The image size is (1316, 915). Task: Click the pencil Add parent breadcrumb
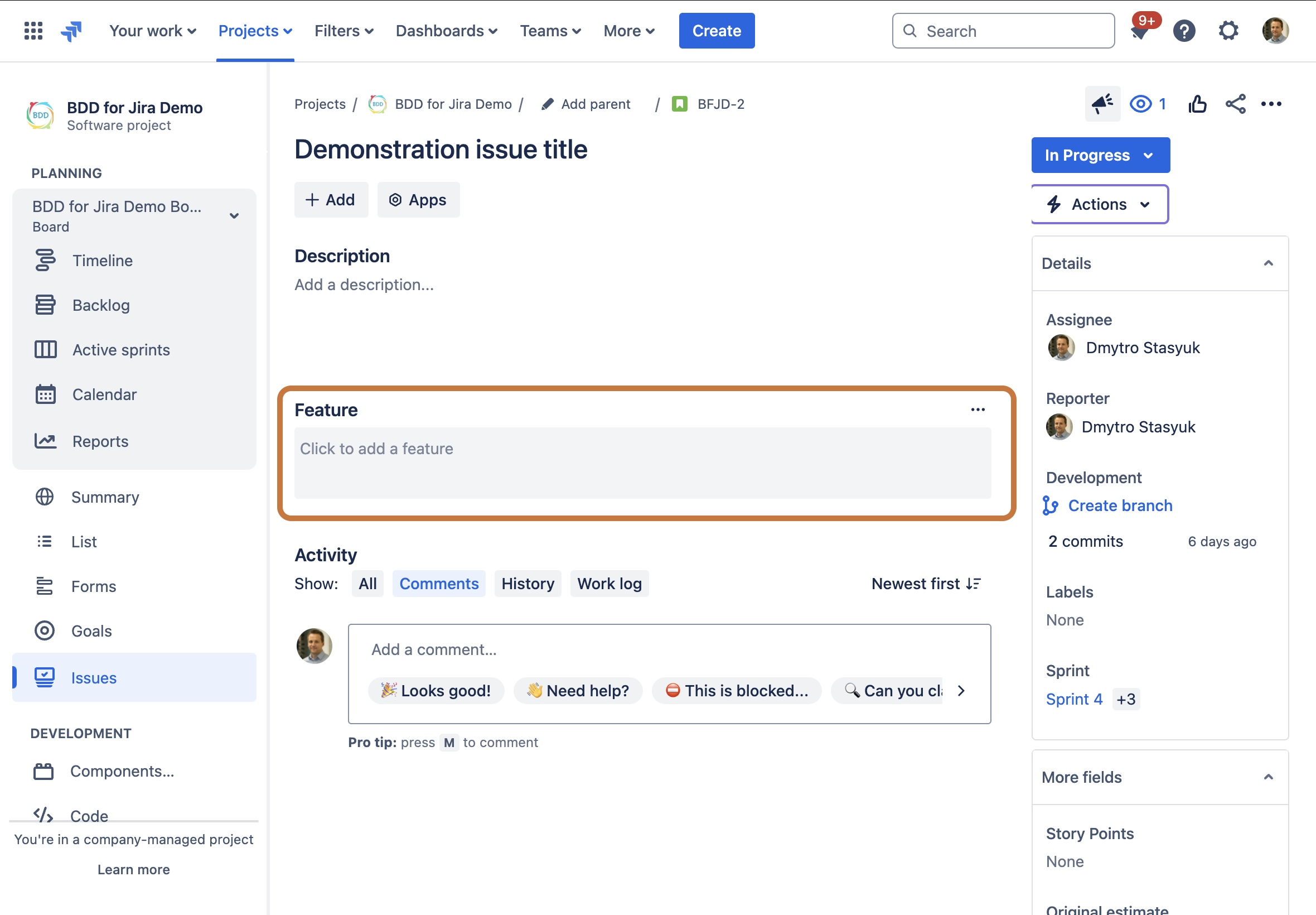coord(586,104)
